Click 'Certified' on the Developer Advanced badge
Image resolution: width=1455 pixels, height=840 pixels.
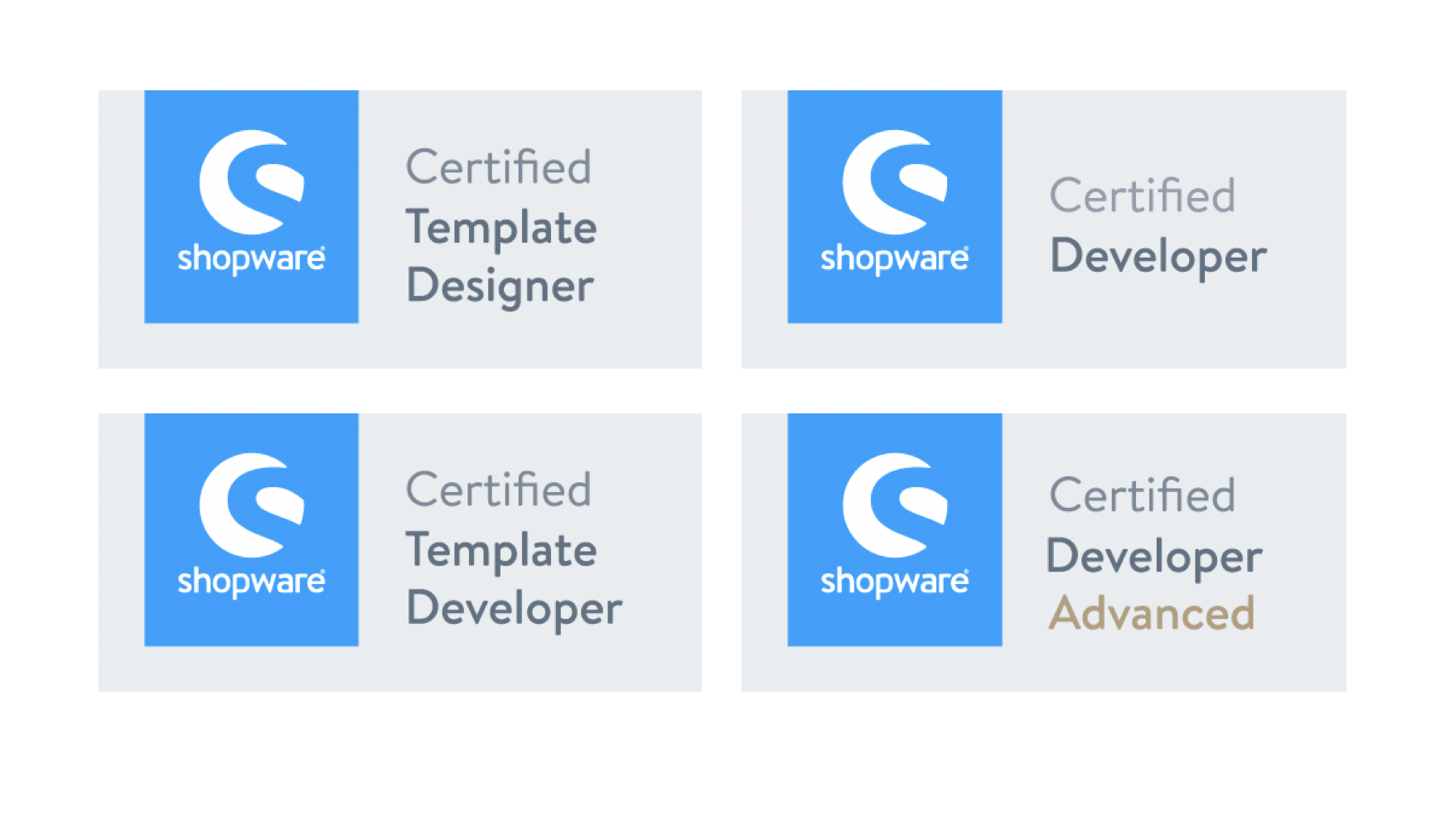point(1143,495)
